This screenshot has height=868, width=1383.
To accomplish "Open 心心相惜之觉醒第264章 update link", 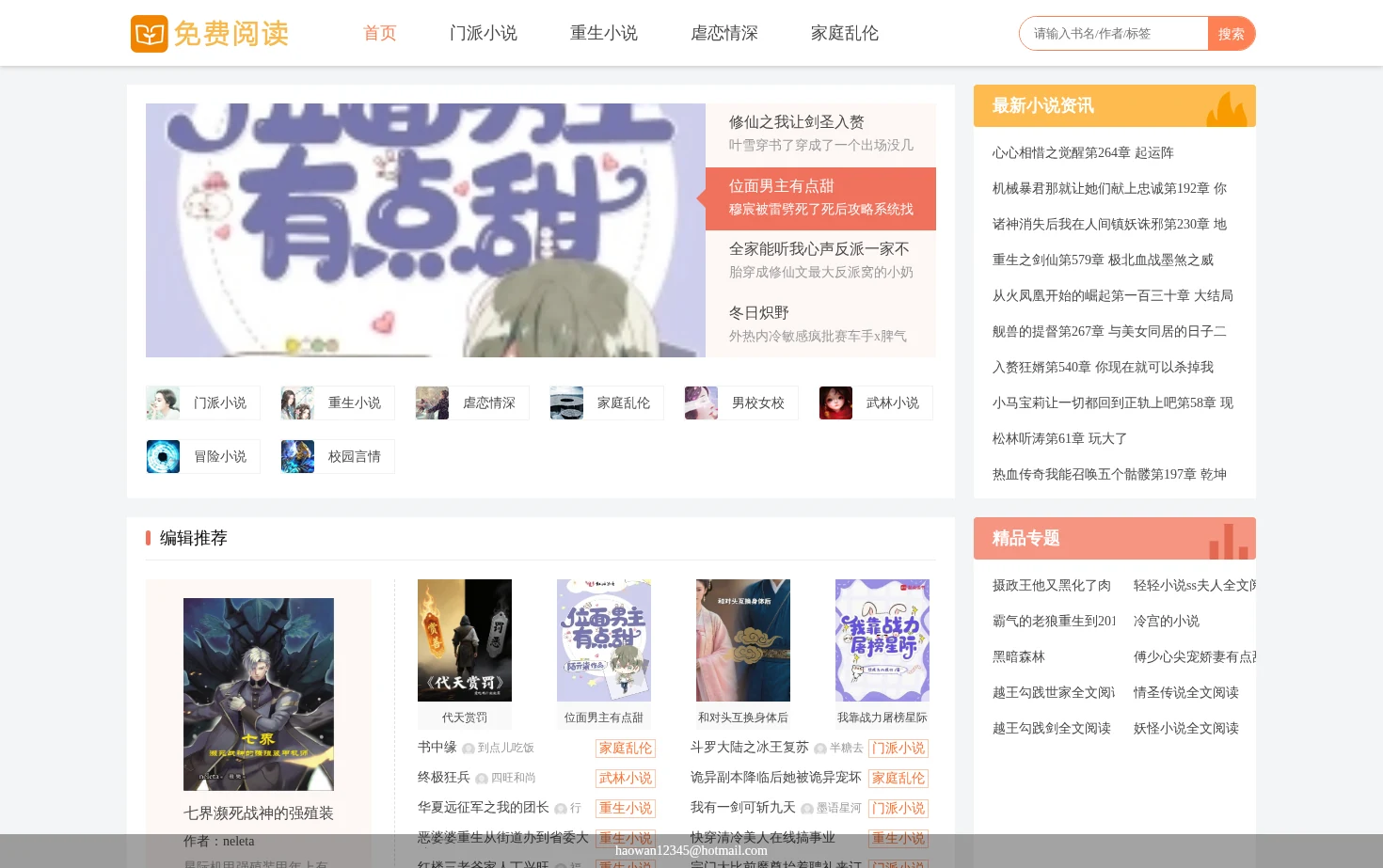I will [x=1083, y=152].
